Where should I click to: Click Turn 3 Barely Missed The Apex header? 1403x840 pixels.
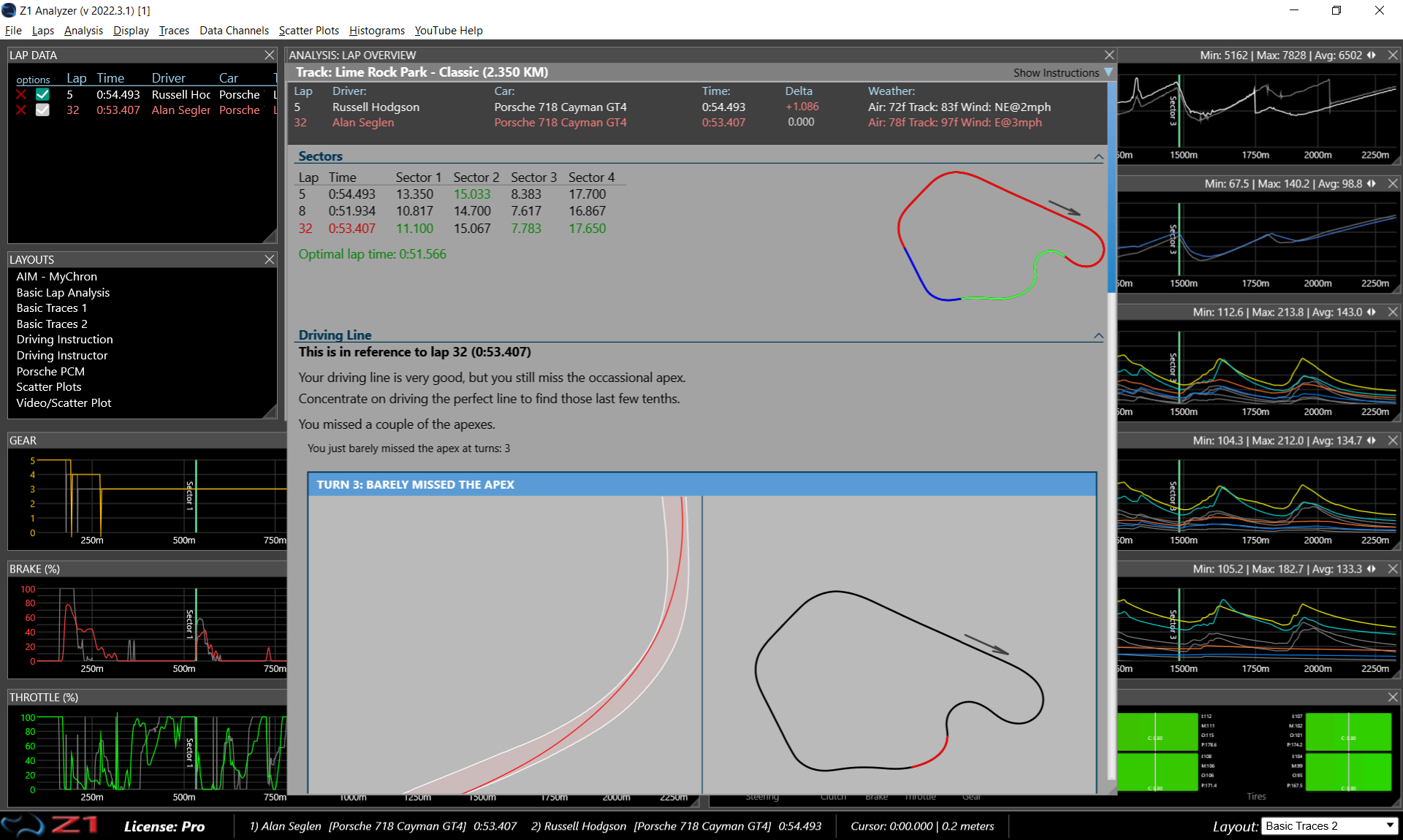click(x=701, y=485)
